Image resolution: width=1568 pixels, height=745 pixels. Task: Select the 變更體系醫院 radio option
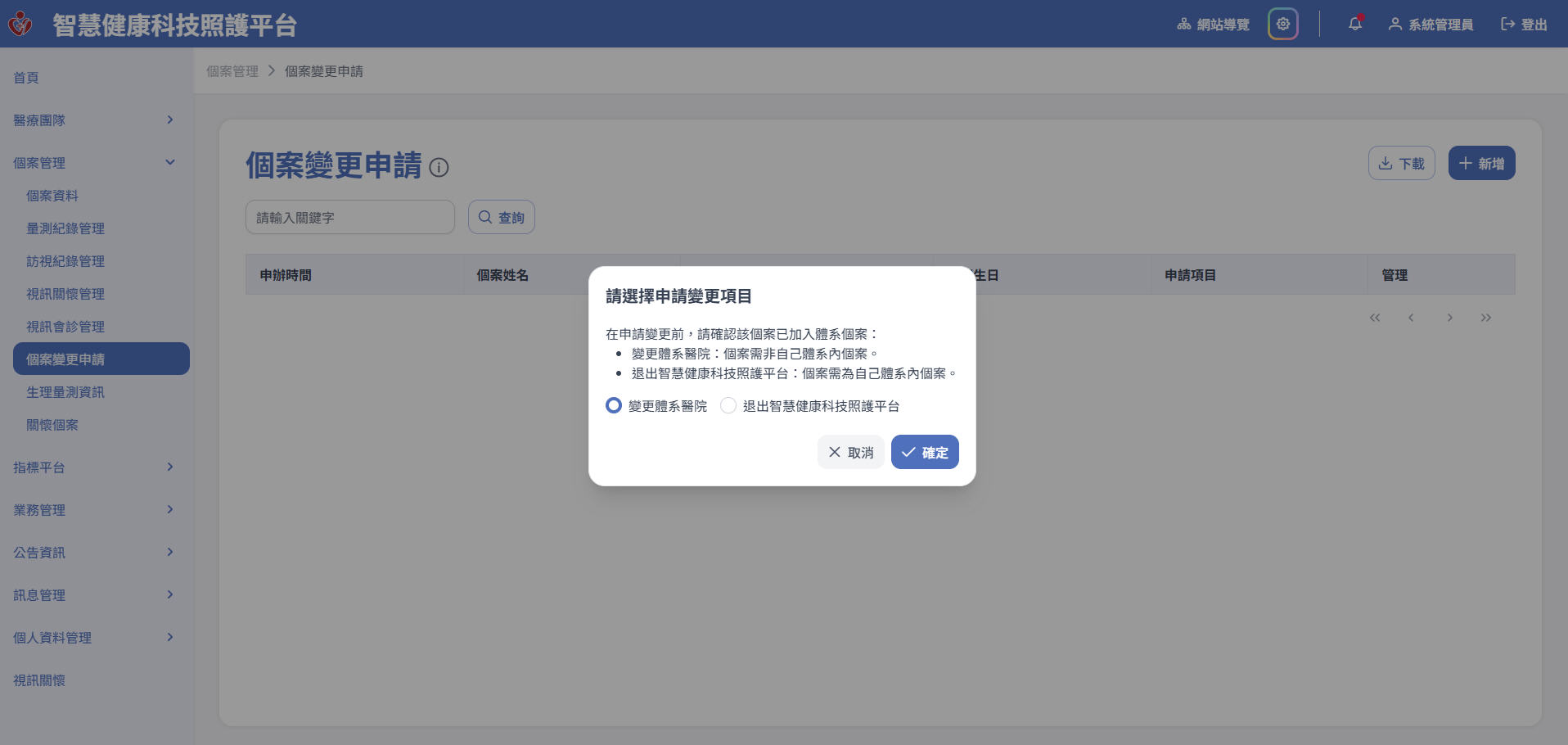point(614,405)
